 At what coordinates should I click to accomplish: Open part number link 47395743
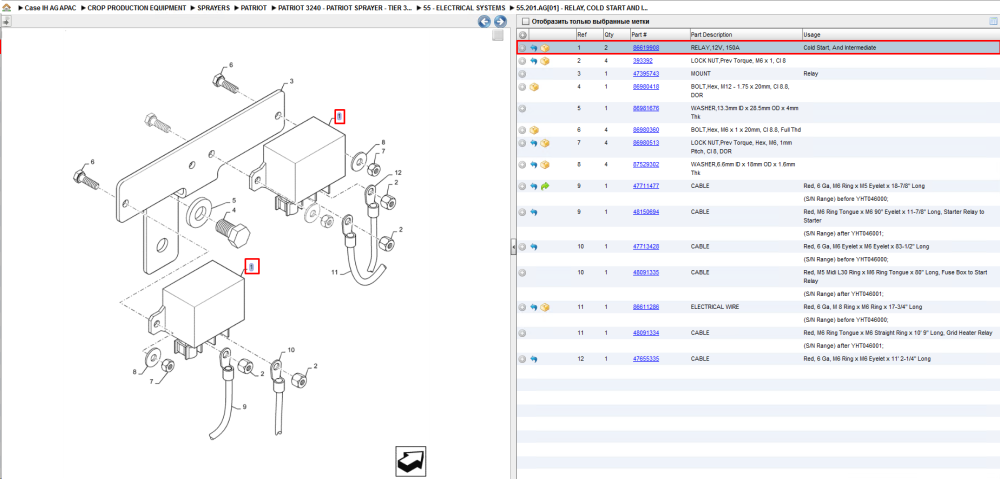click(x=645, y=74)
